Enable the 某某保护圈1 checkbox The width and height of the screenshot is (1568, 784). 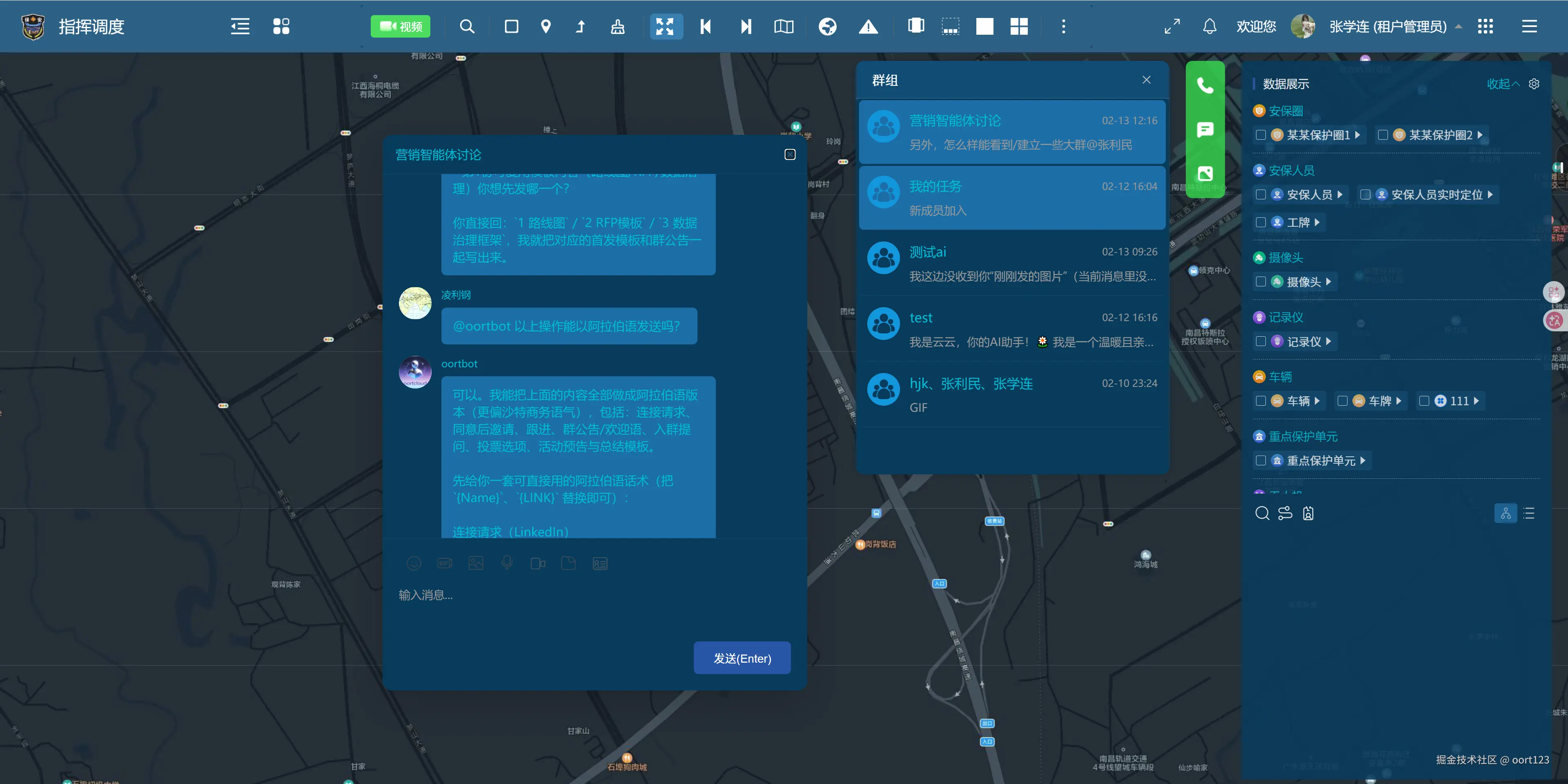point(1261,135)
